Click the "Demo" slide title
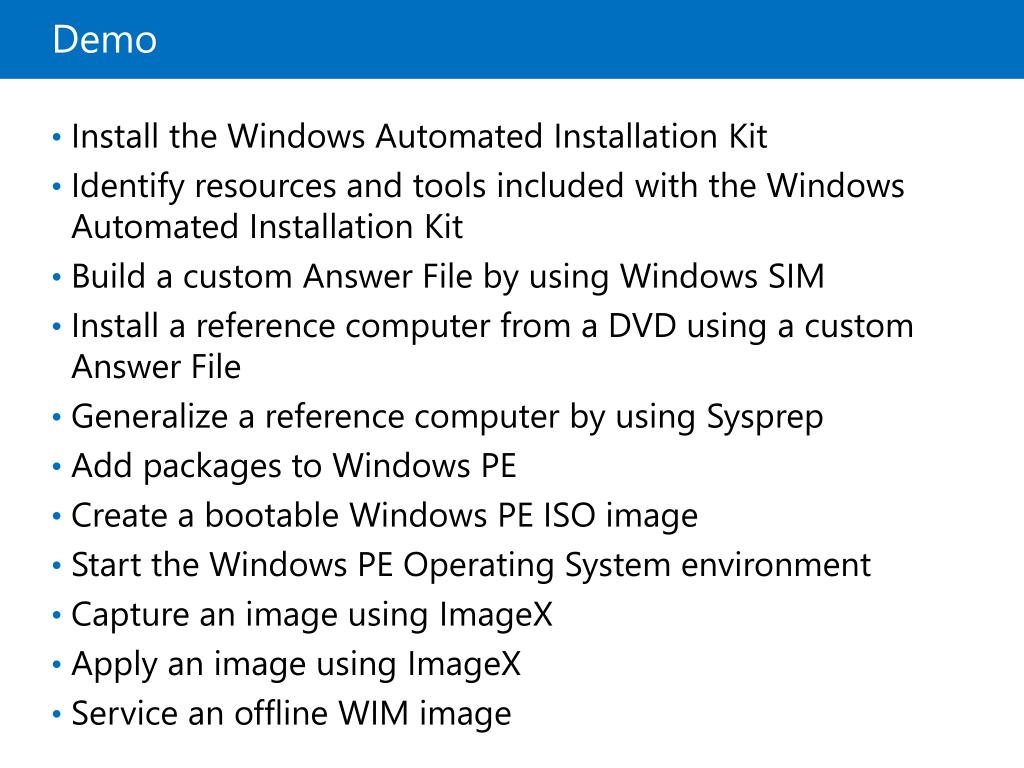Viewport: 1024px width, 768px height. coord(104,40)
